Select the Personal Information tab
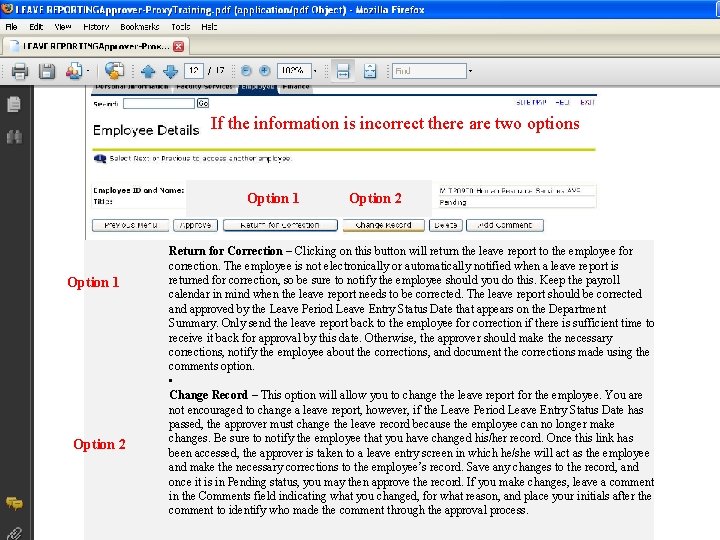 (x=132, y=88)
